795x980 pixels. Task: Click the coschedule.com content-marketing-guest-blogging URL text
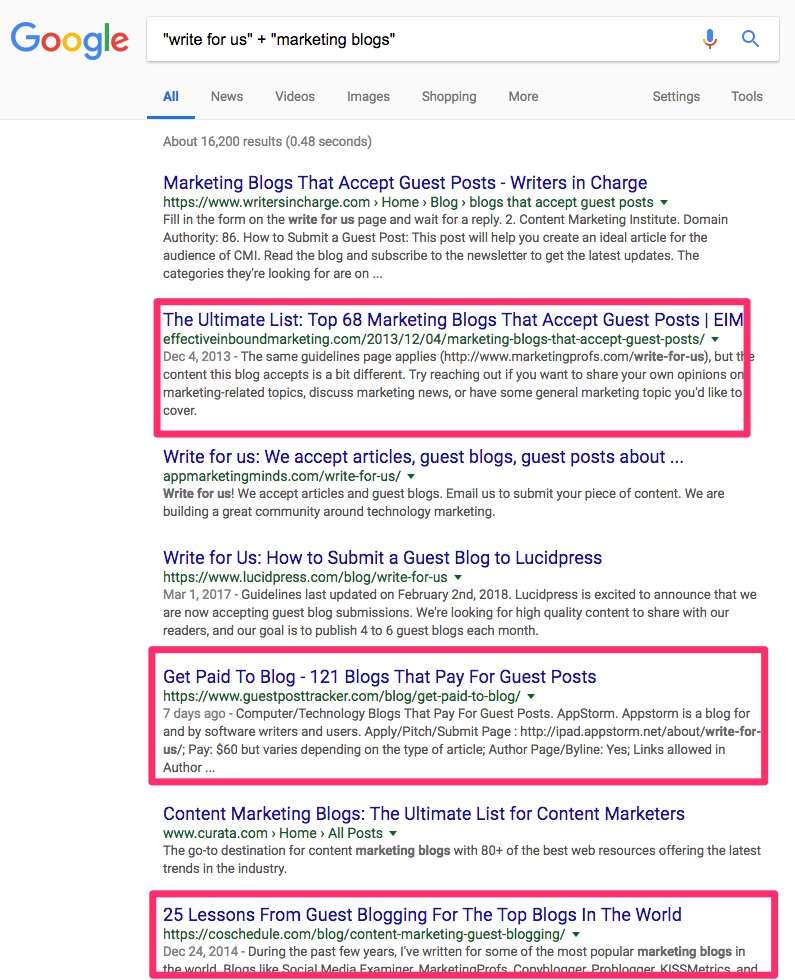pyautogui.click(x=364, y=934)
